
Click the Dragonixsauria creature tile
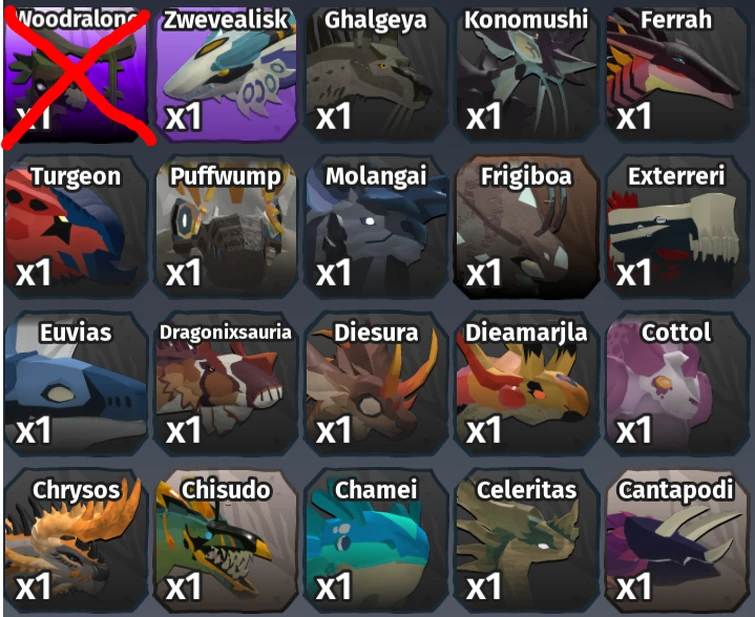click(x=226, y=383)
